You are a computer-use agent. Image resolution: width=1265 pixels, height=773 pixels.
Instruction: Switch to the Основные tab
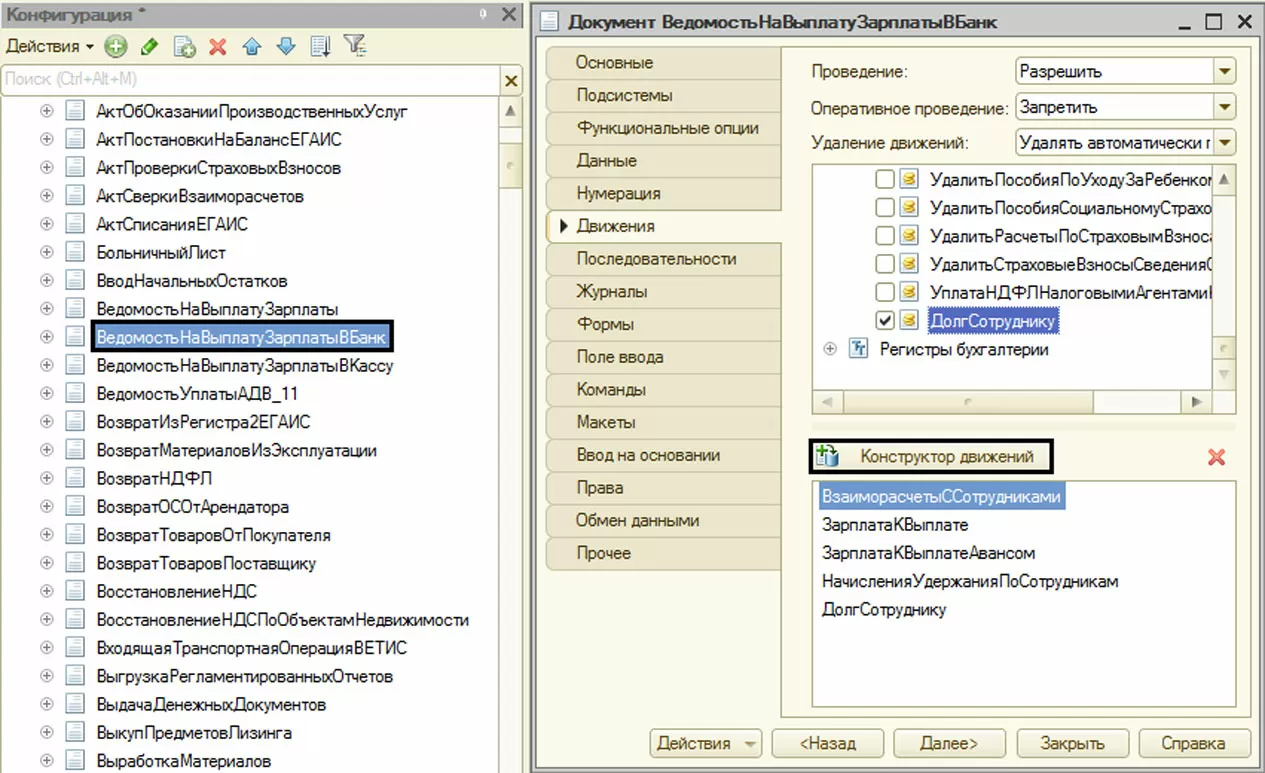click(x=663, y=63)
